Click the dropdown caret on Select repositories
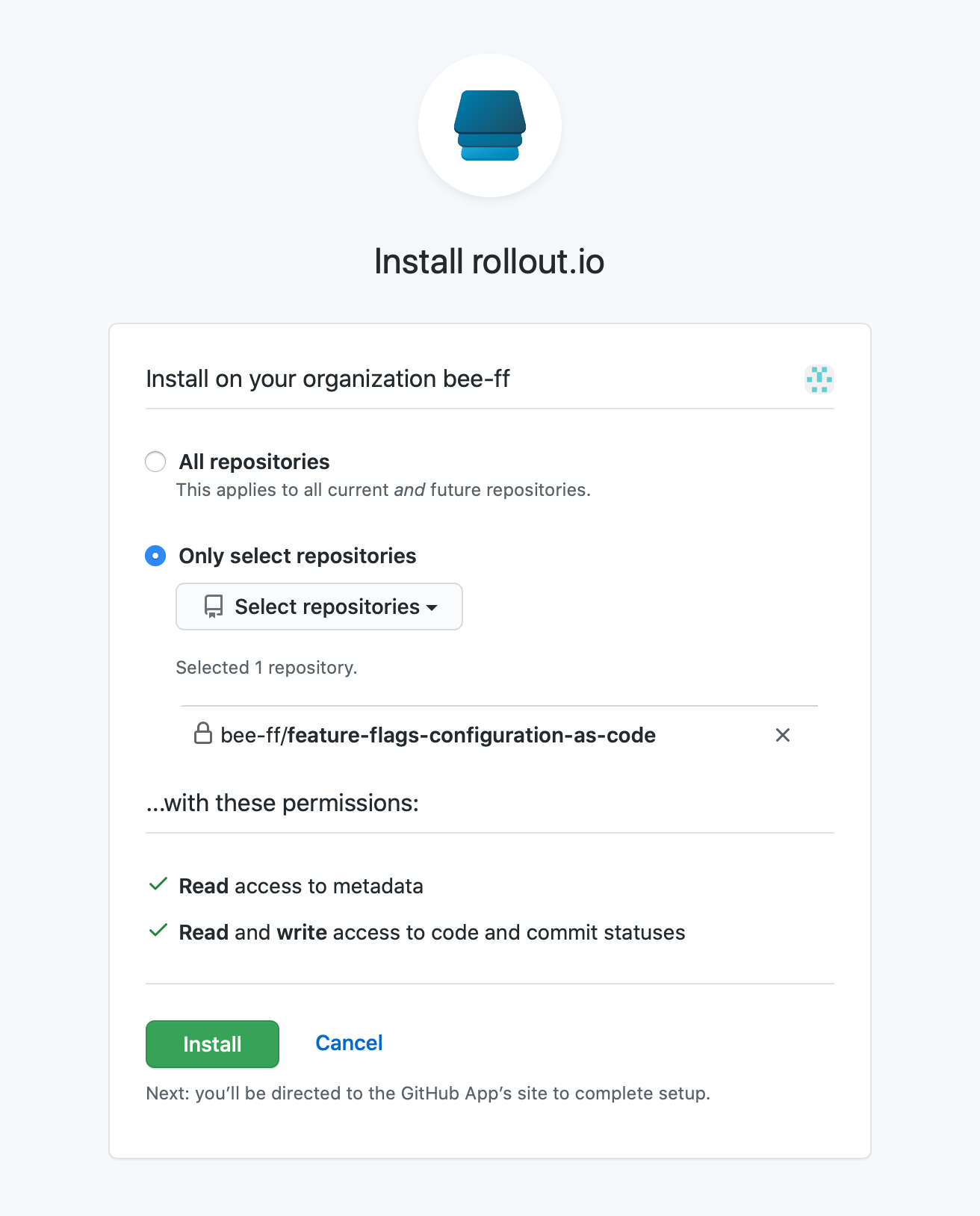Image resolution: width=980 pixels, height=1216 pixels. pos(432,609)
